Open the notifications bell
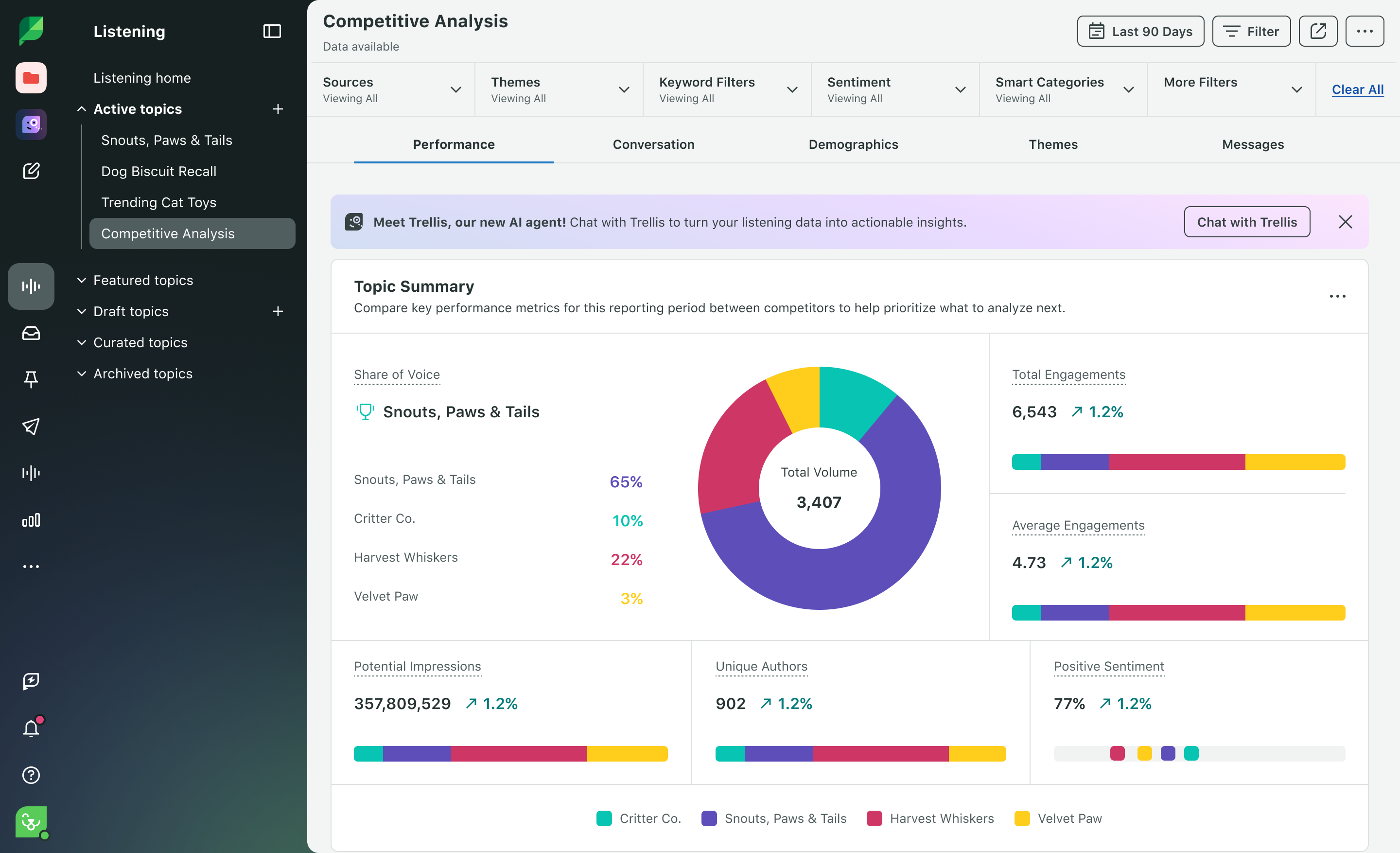1400x853 pixels. tap(31, 727)
